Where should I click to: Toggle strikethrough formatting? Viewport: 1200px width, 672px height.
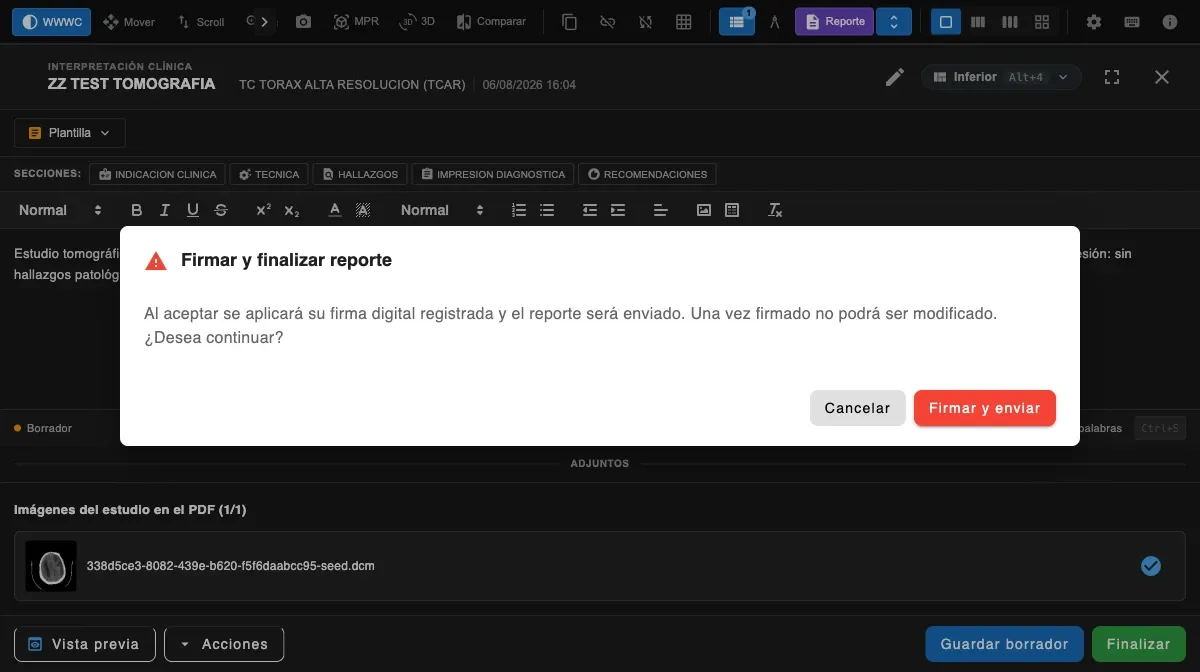(x=221, y=210)
